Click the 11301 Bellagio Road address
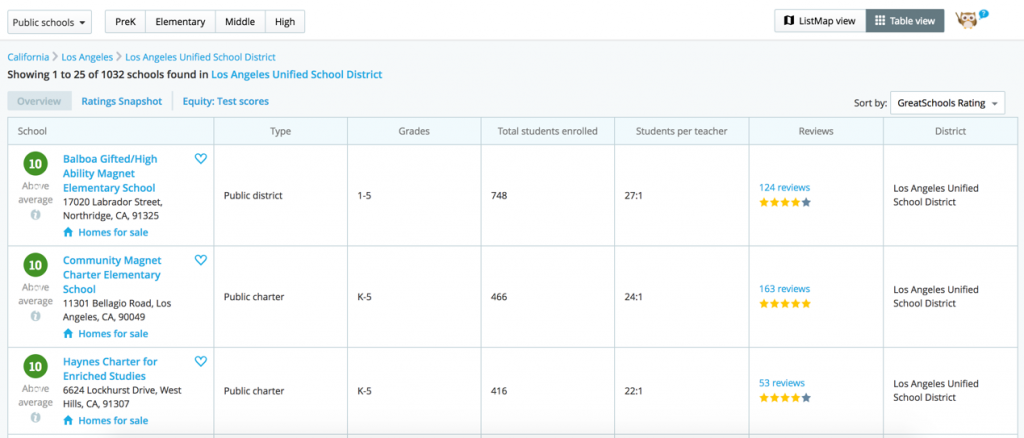Image resolution: width=1024 pixels, height=438 pixels. pos(117,309)
